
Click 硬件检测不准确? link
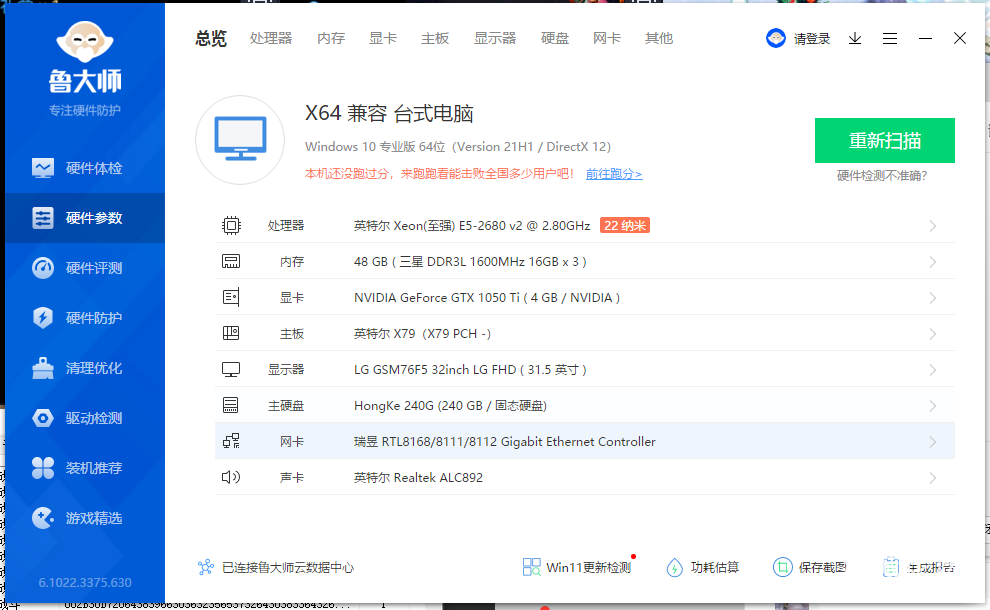tap(882, 176)
